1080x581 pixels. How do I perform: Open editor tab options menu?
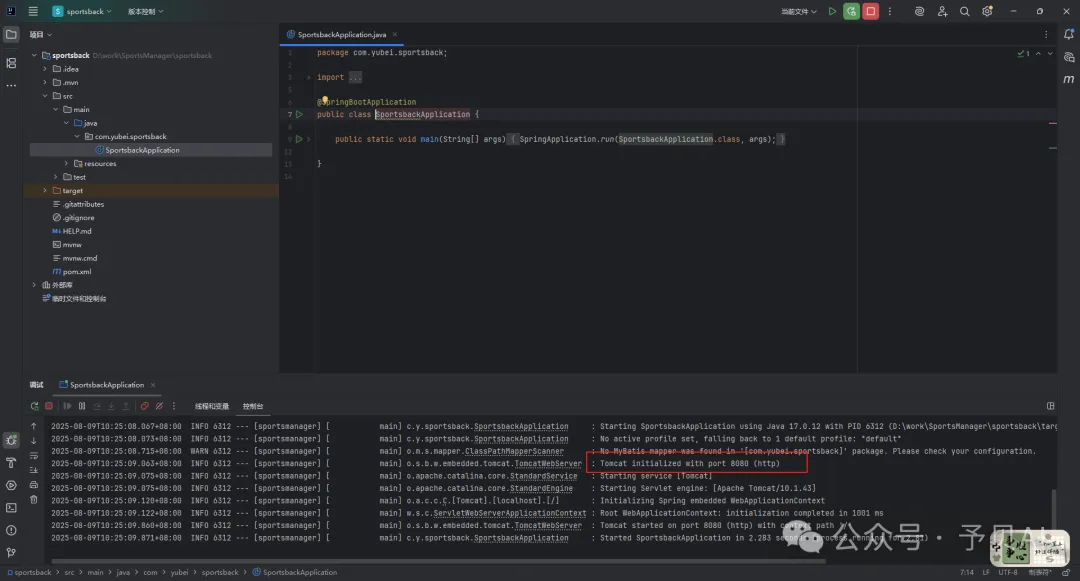pyautogui.click(x=1046, y=34)
